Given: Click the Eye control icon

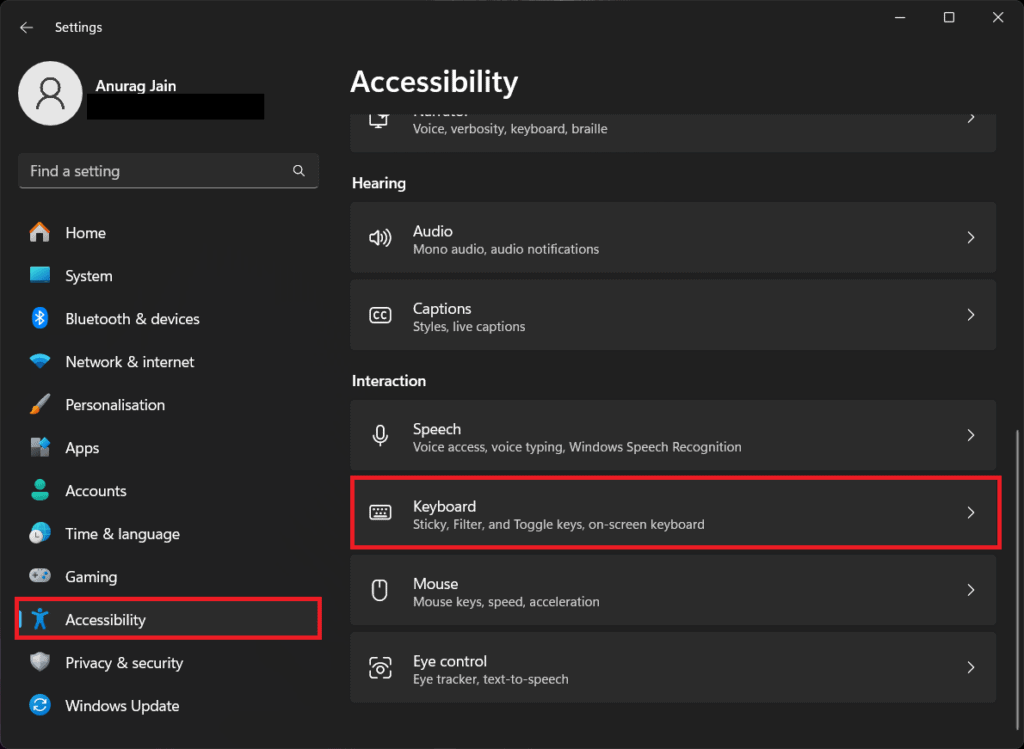Looking at the screenshot, I should [380, 667].
